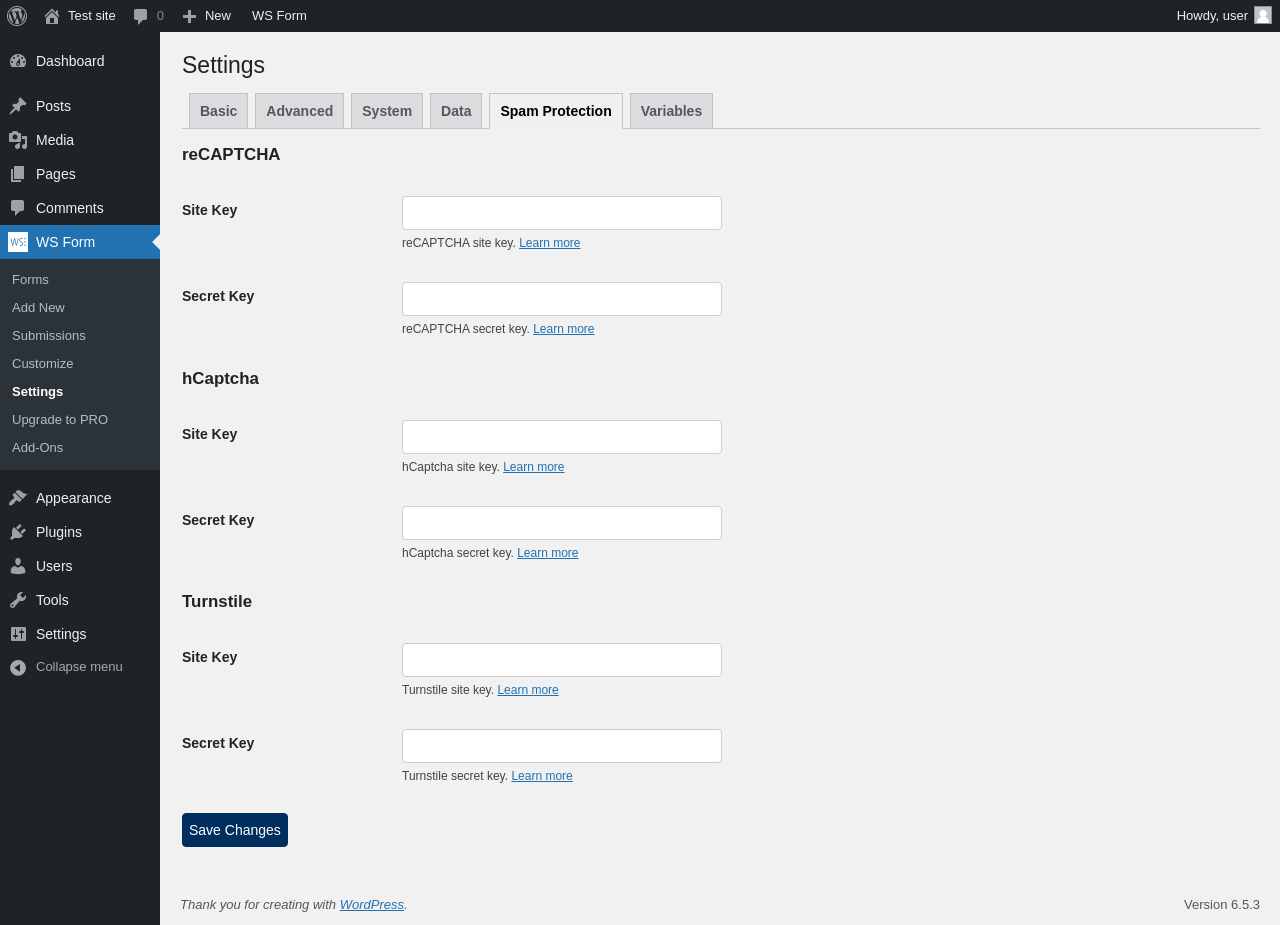Open the Variables tab
The width and height of the screenshot is (1280, 925).
point(671,111)
